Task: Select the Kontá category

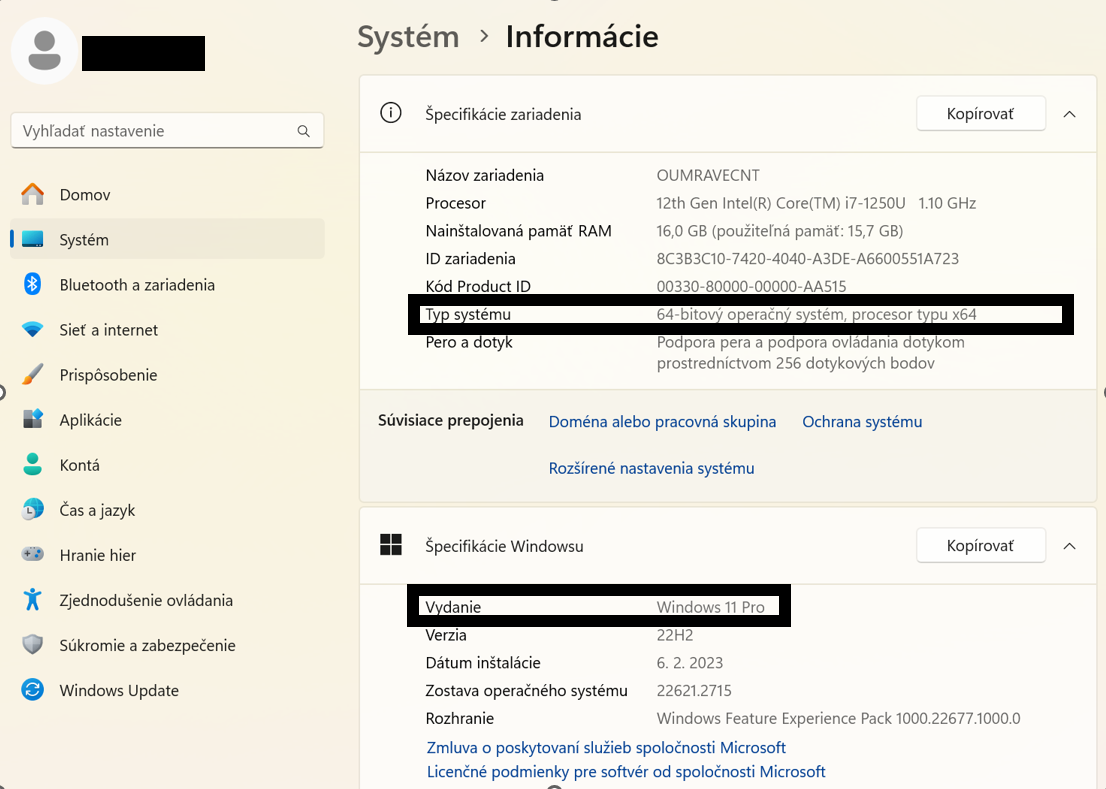Action: pos(167,465)
